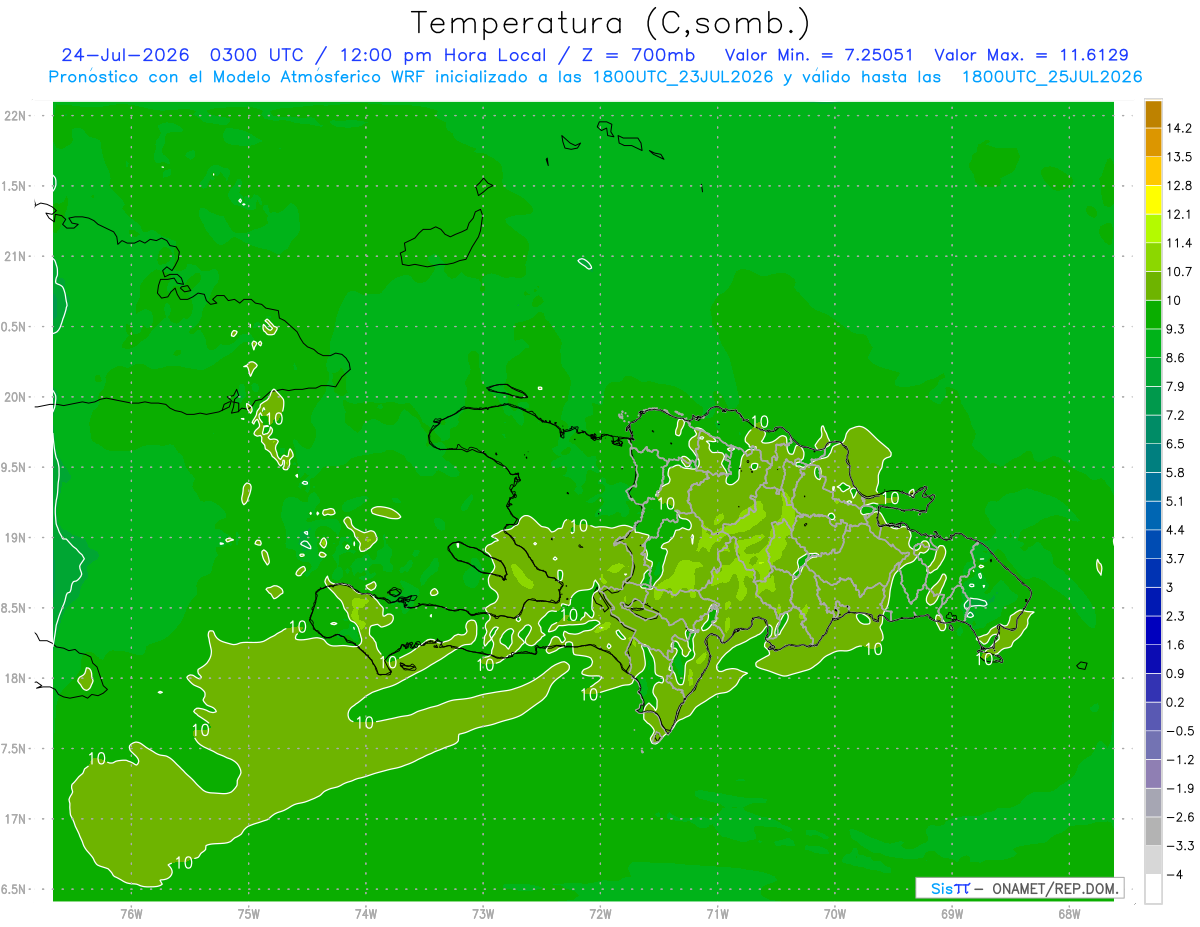
Task: Click the '-0.5' colorbar value
Action: 1178,731
